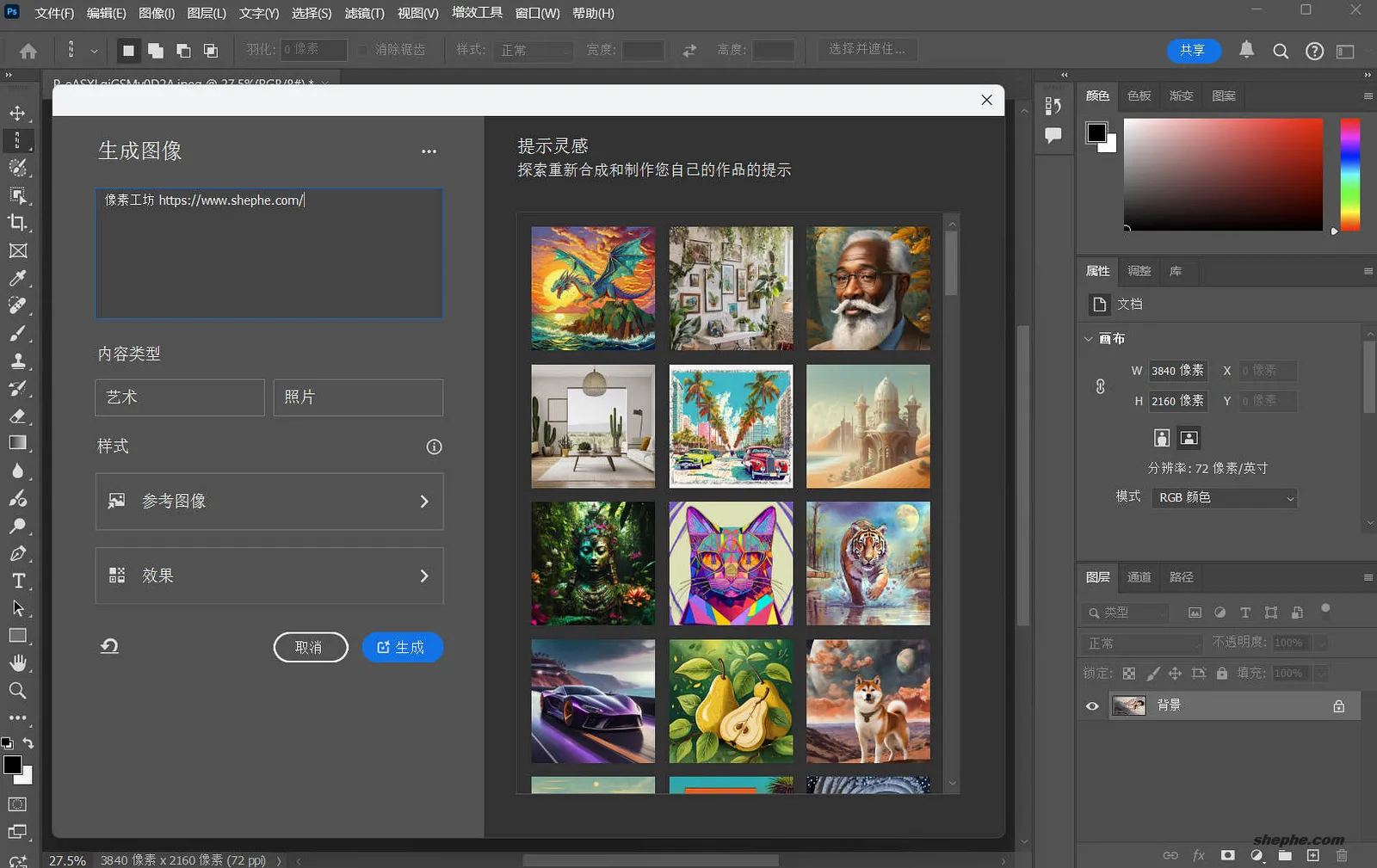Click Select and Mask button

click(868, 50)
